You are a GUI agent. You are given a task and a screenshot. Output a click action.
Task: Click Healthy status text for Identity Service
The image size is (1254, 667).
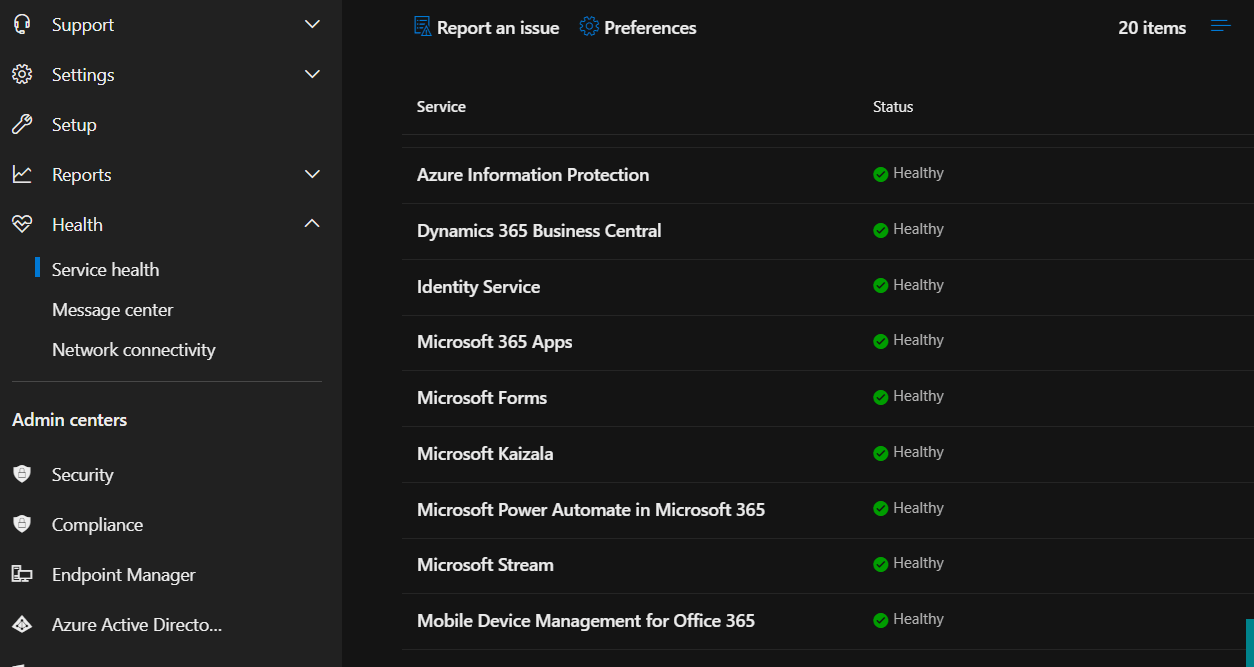[918, 285]
